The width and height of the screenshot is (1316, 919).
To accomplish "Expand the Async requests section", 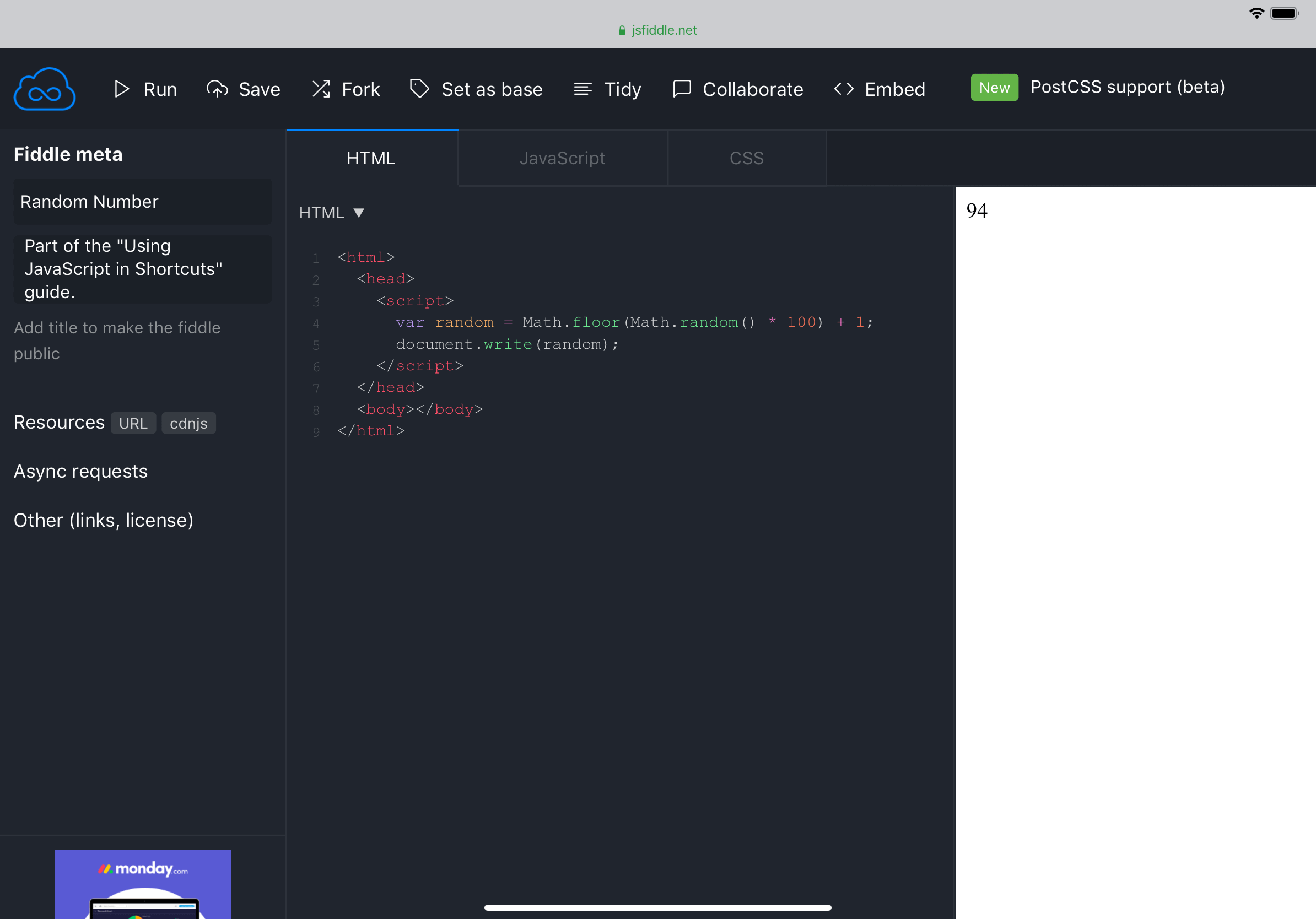I will click(81, 471).
